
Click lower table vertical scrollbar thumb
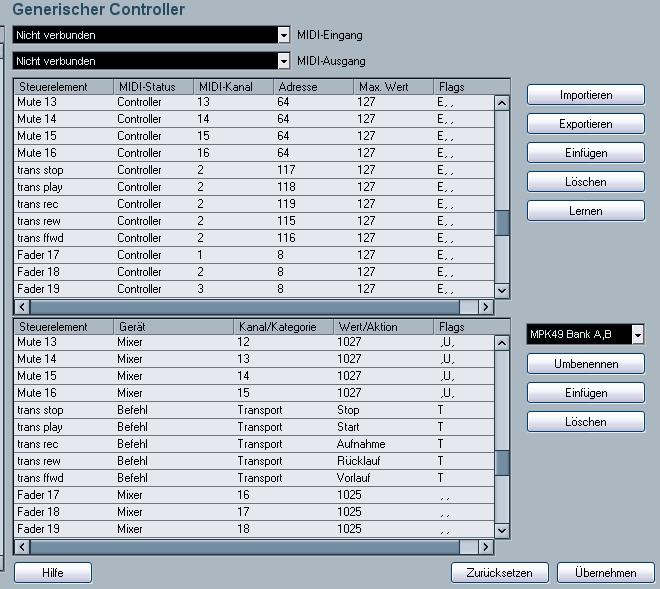point(502,463)
